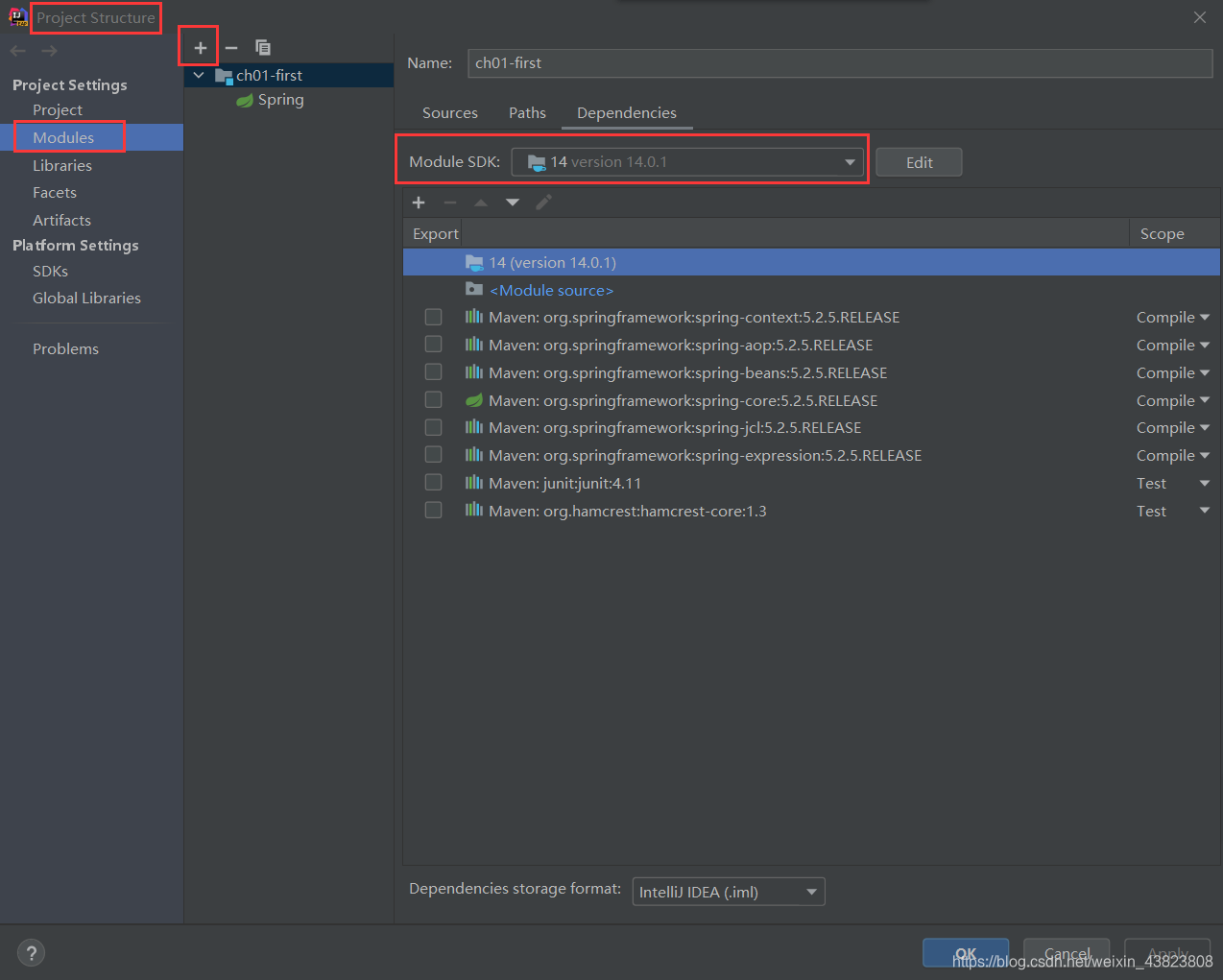1223x980 pixels.
Task: Change Test scope dropdown for junit
Action: 1173,484
